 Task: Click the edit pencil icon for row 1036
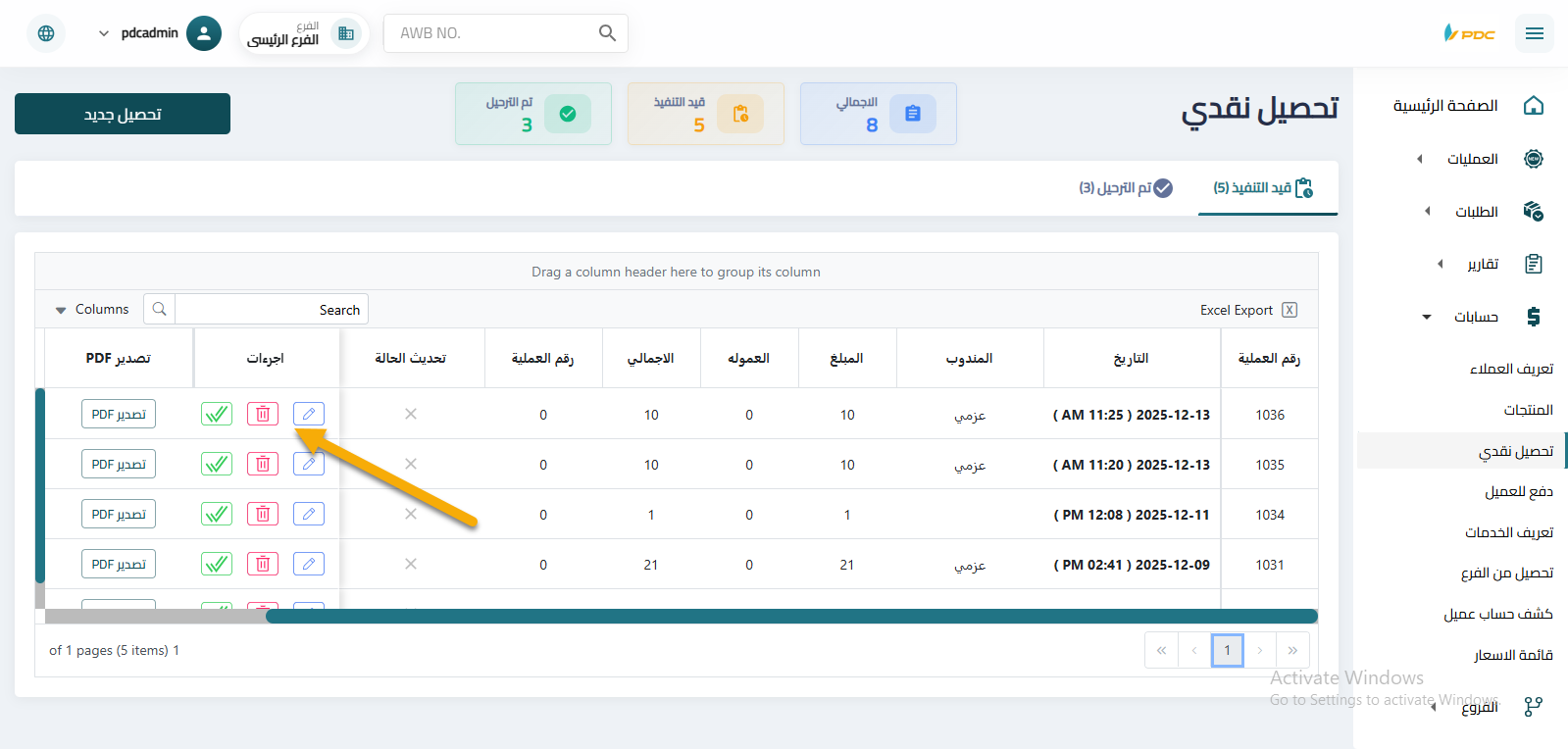tap(308, 414)
